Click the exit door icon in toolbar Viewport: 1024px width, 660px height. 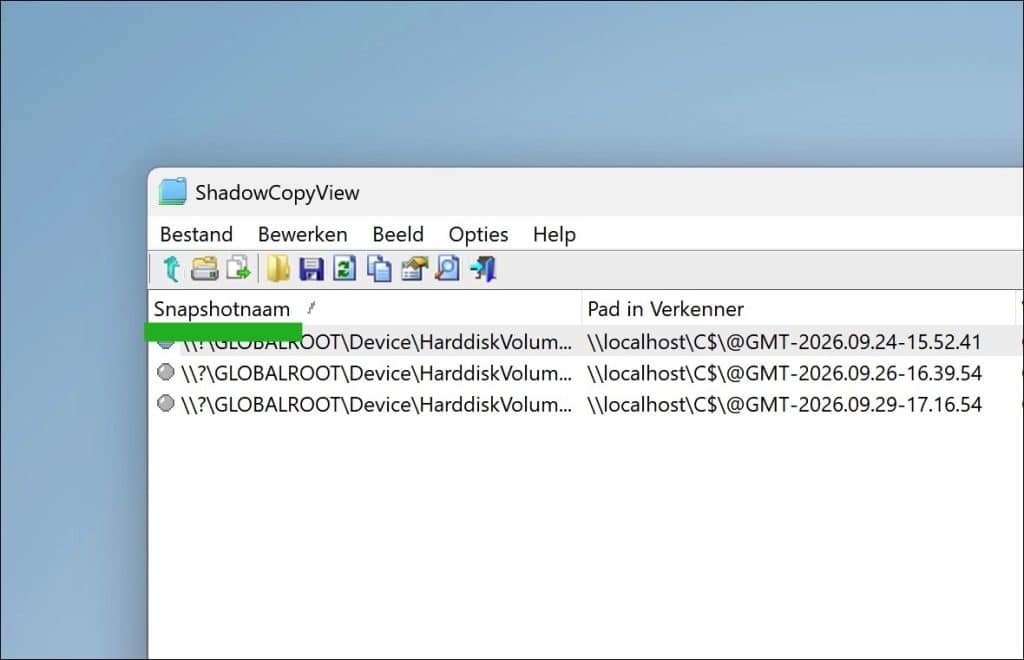tap(483, 268)
